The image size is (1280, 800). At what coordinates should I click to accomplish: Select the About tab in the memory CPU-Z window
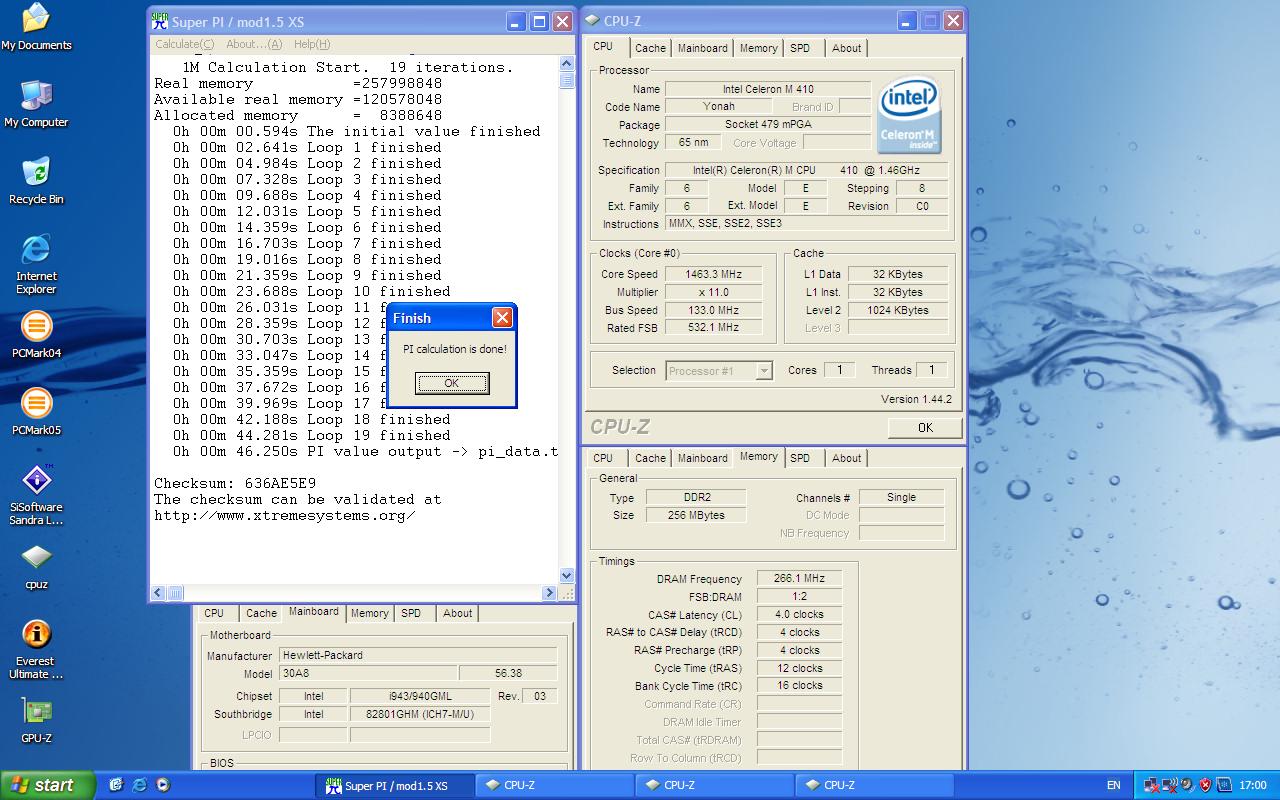pyautogui.click(x=846, y=458)
